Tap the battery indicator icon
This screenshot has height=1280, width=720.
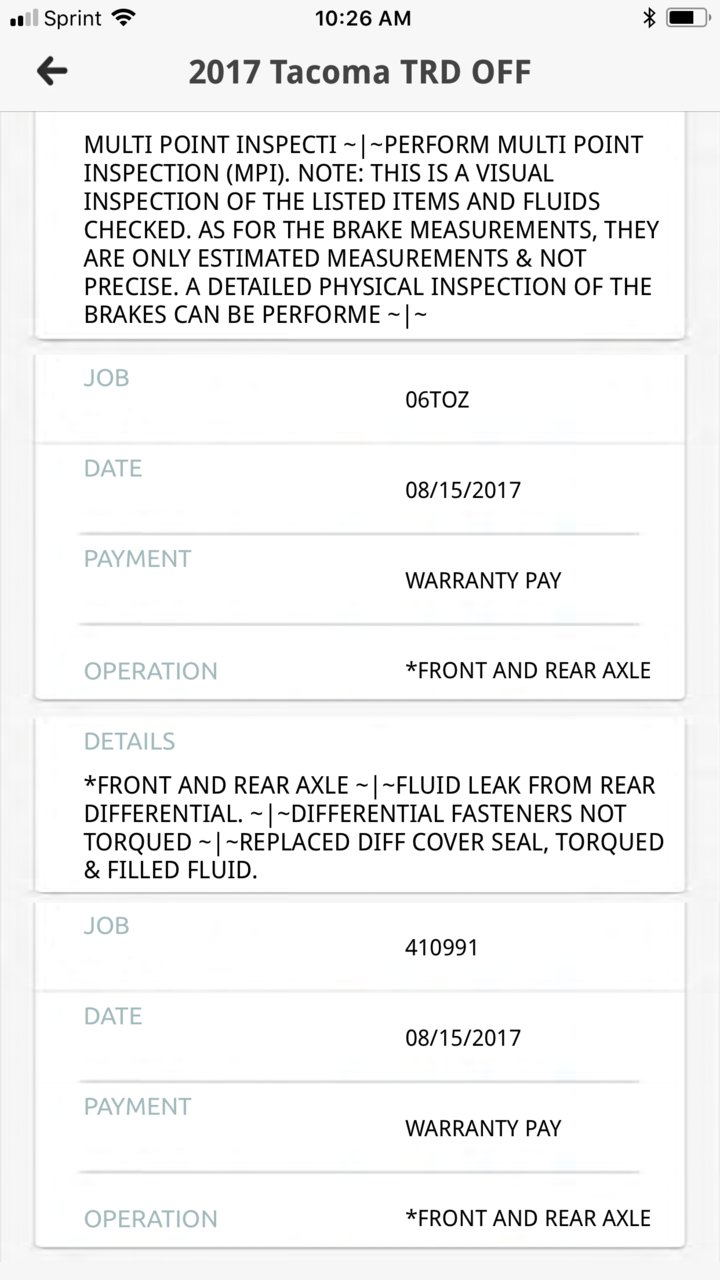687,18
